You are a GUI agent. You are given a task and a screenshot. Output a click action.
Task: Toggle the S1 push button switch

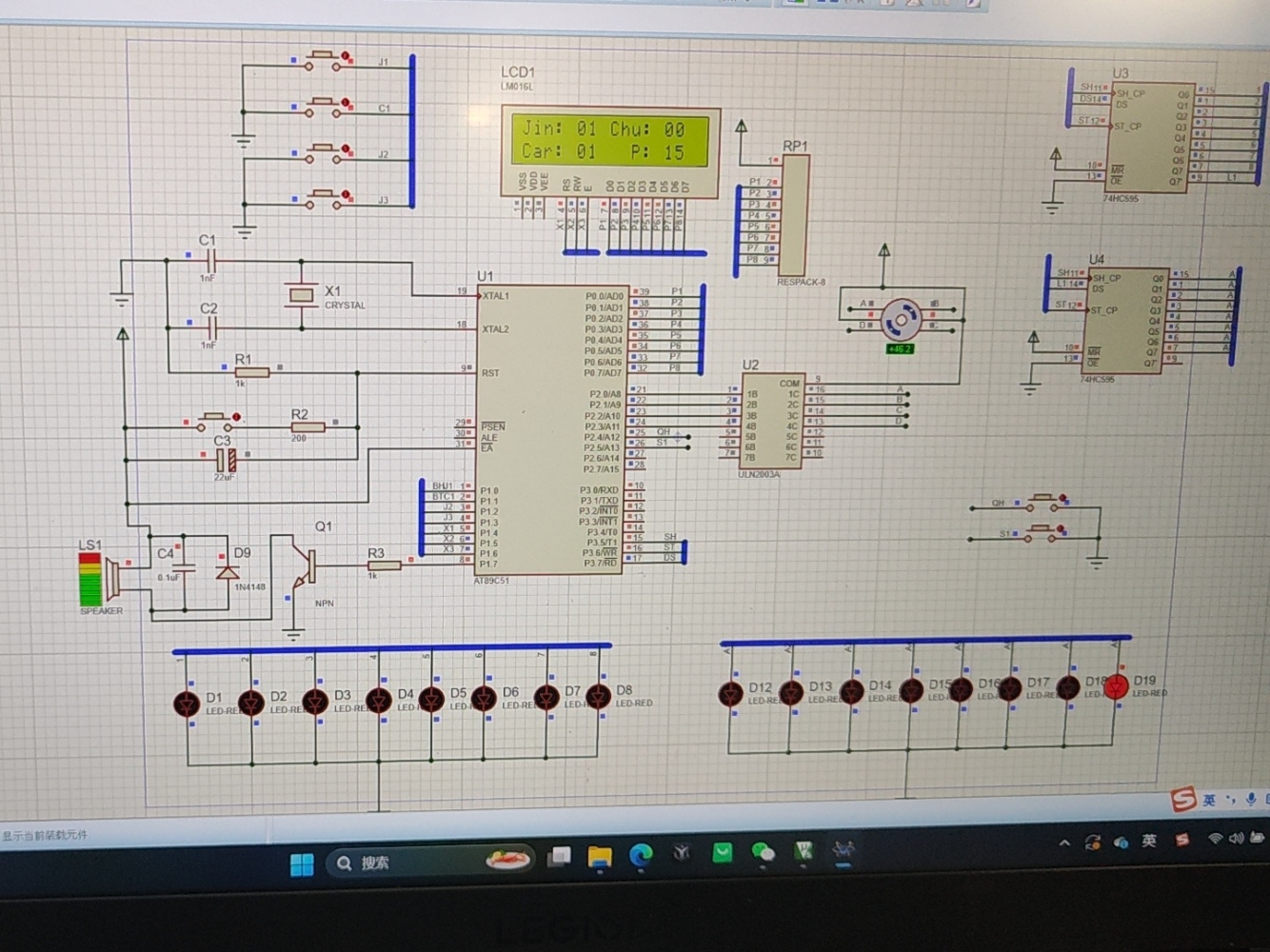(1042, 533)
